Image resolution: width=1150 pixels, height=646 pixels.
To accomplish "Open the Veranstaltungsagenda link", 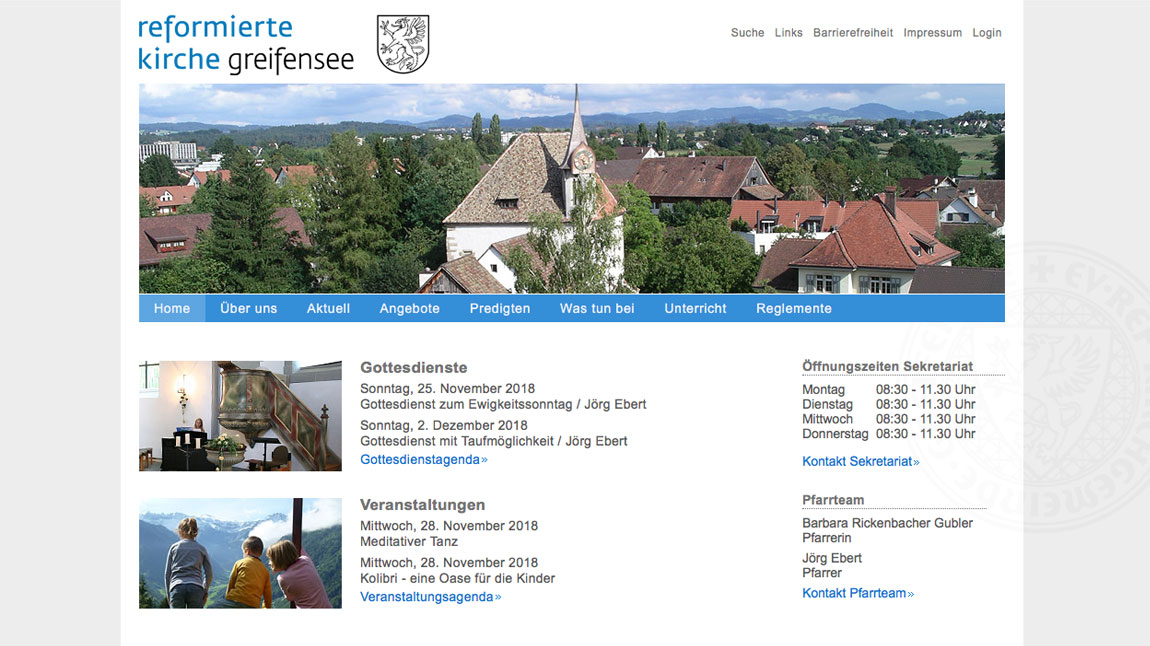I will tap(431, 597).
